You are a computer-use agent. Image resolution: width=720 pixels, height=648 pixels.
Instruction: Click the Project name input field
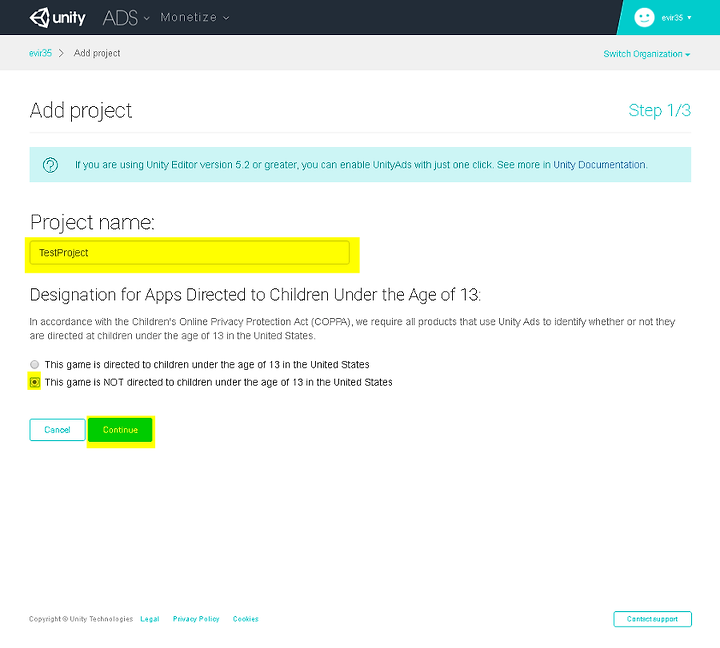point(190,253)
